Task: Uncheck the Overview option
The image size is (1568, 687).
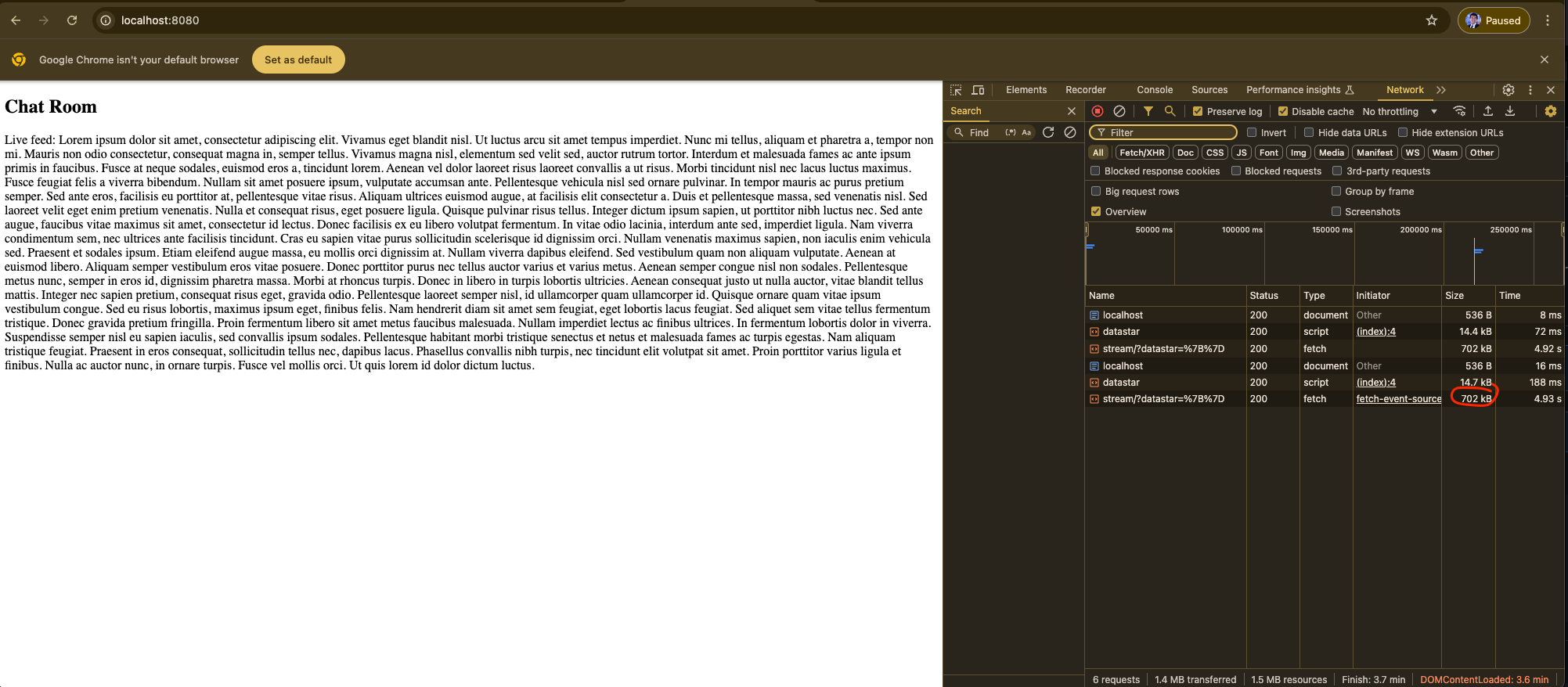Action: pyautogui.click(x=1096, y=211)
